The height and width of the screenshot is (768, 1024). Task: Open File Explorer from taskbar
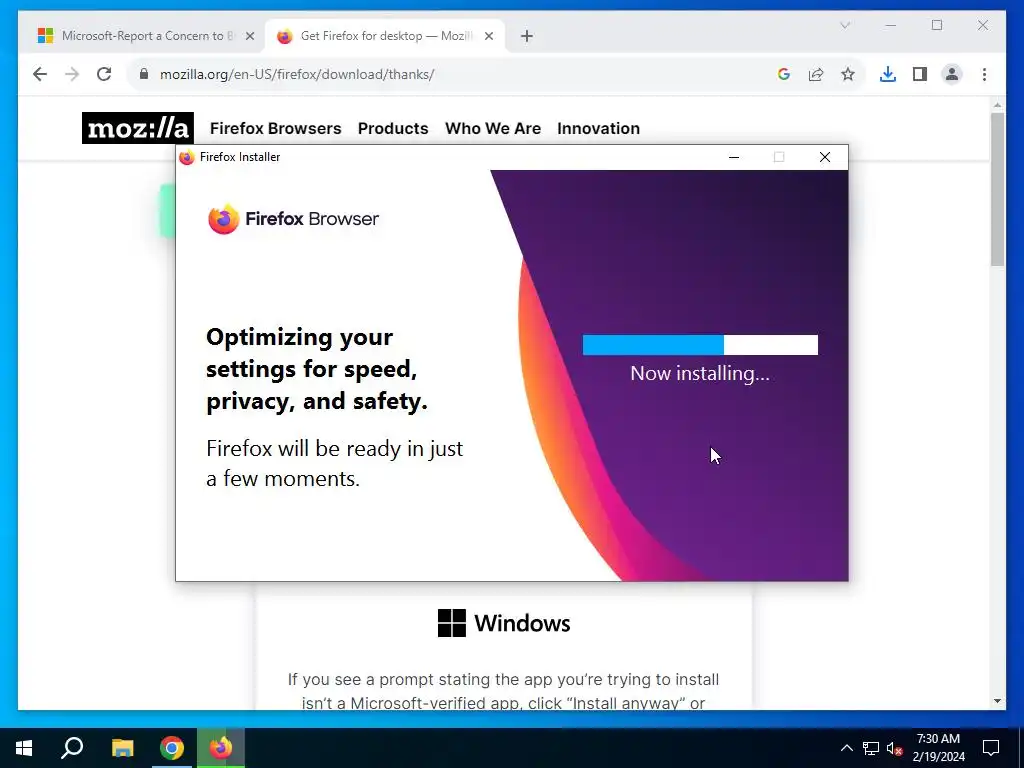click(x=122, y=748)
